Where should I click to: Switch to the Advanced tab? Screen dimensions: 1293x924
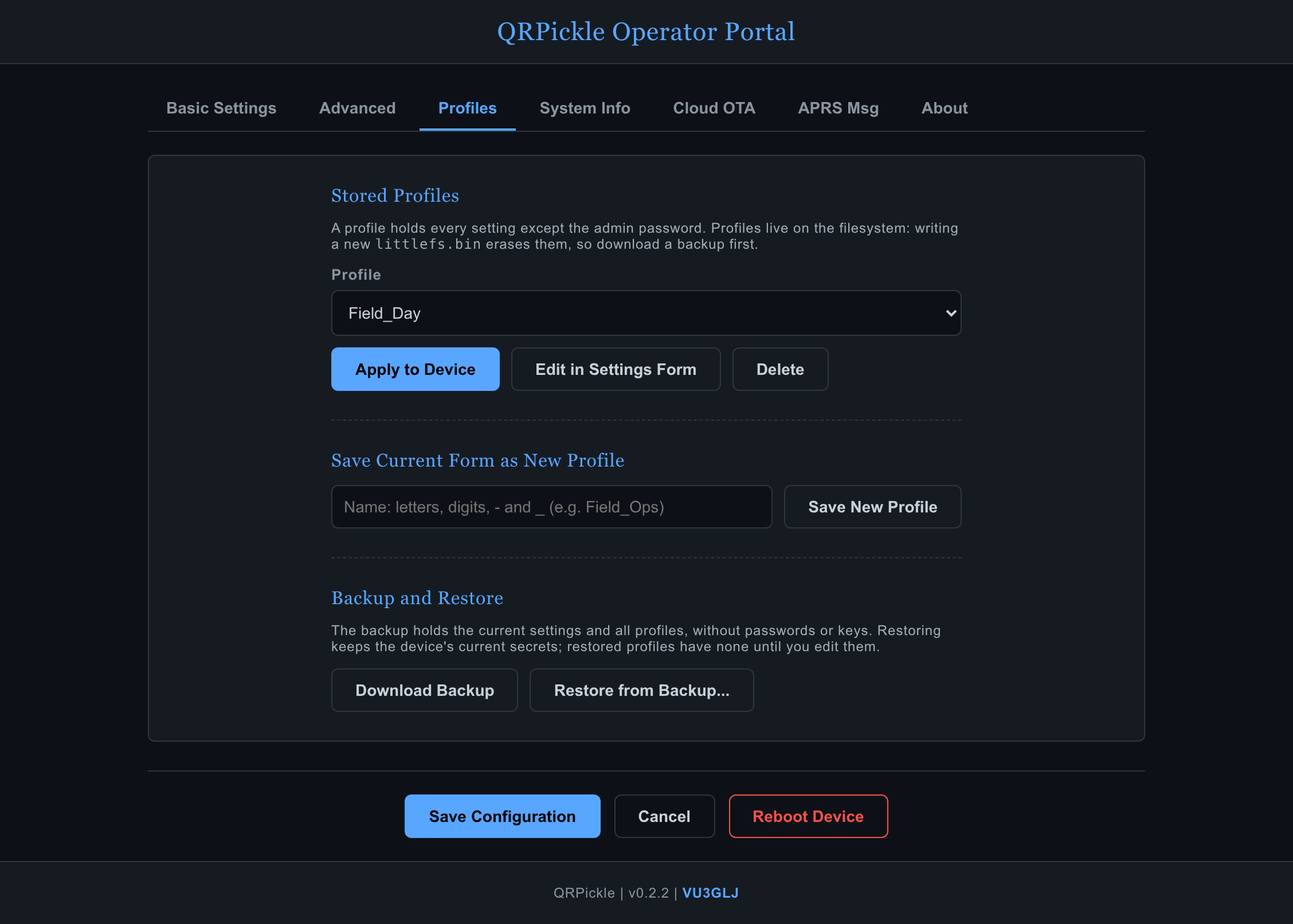[357, 108]
